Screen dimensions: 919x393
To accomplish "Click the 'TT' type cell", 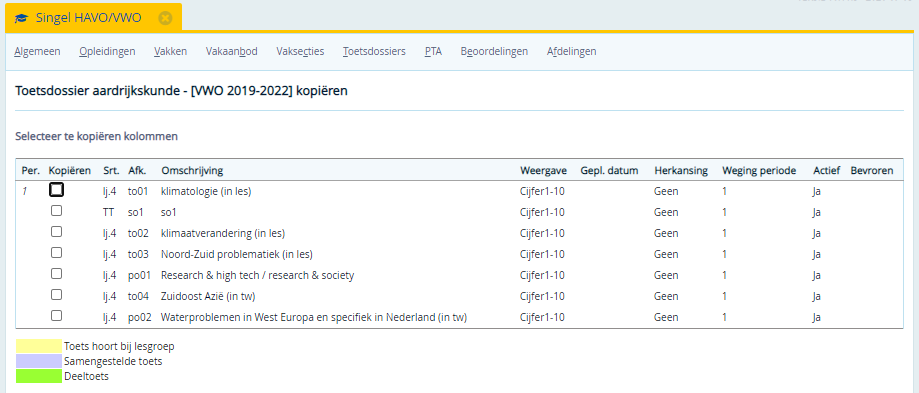I will pos(108,212).
